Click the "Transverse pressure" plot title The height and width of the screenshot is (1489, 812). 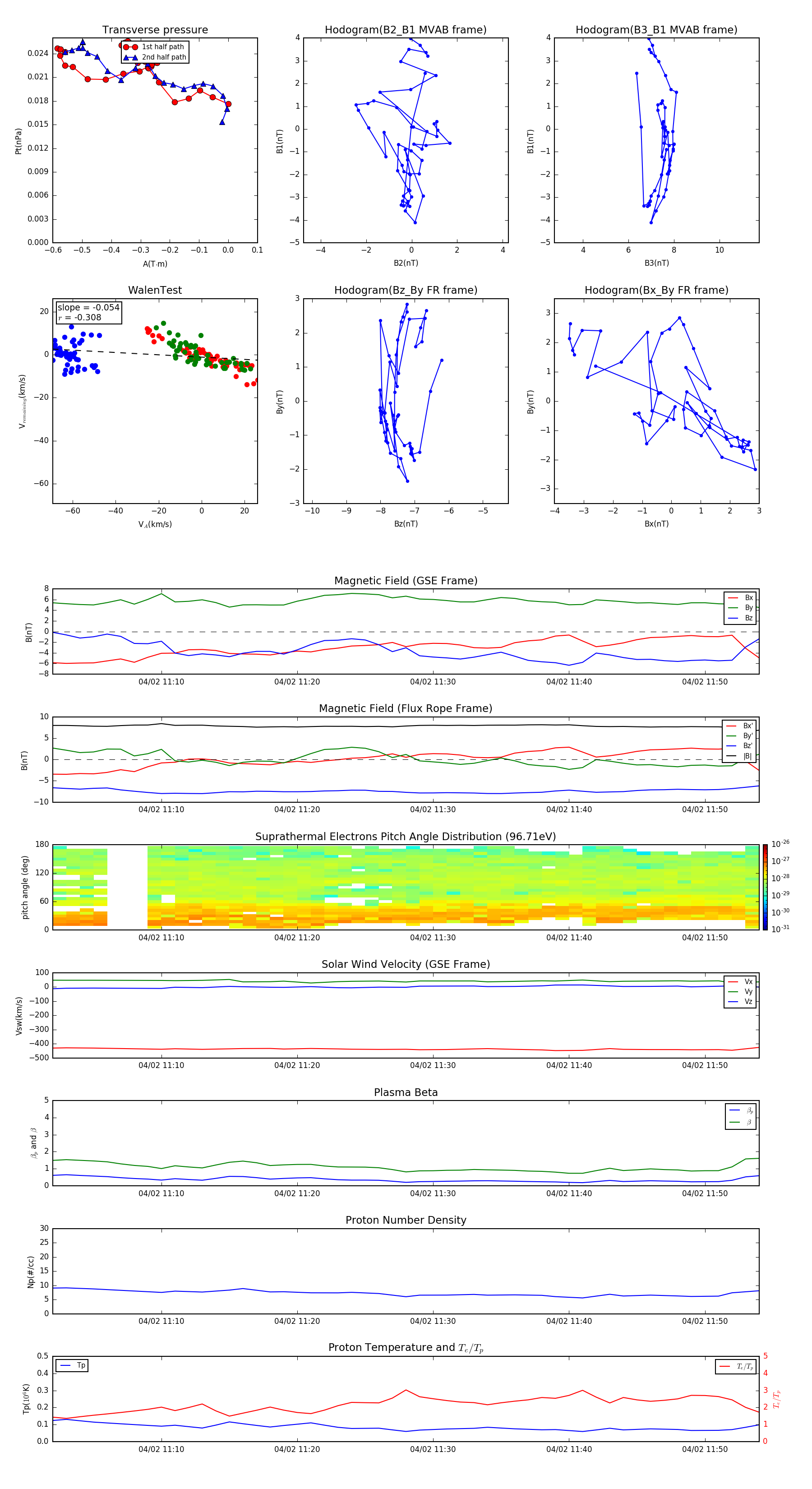pos(155,30)
